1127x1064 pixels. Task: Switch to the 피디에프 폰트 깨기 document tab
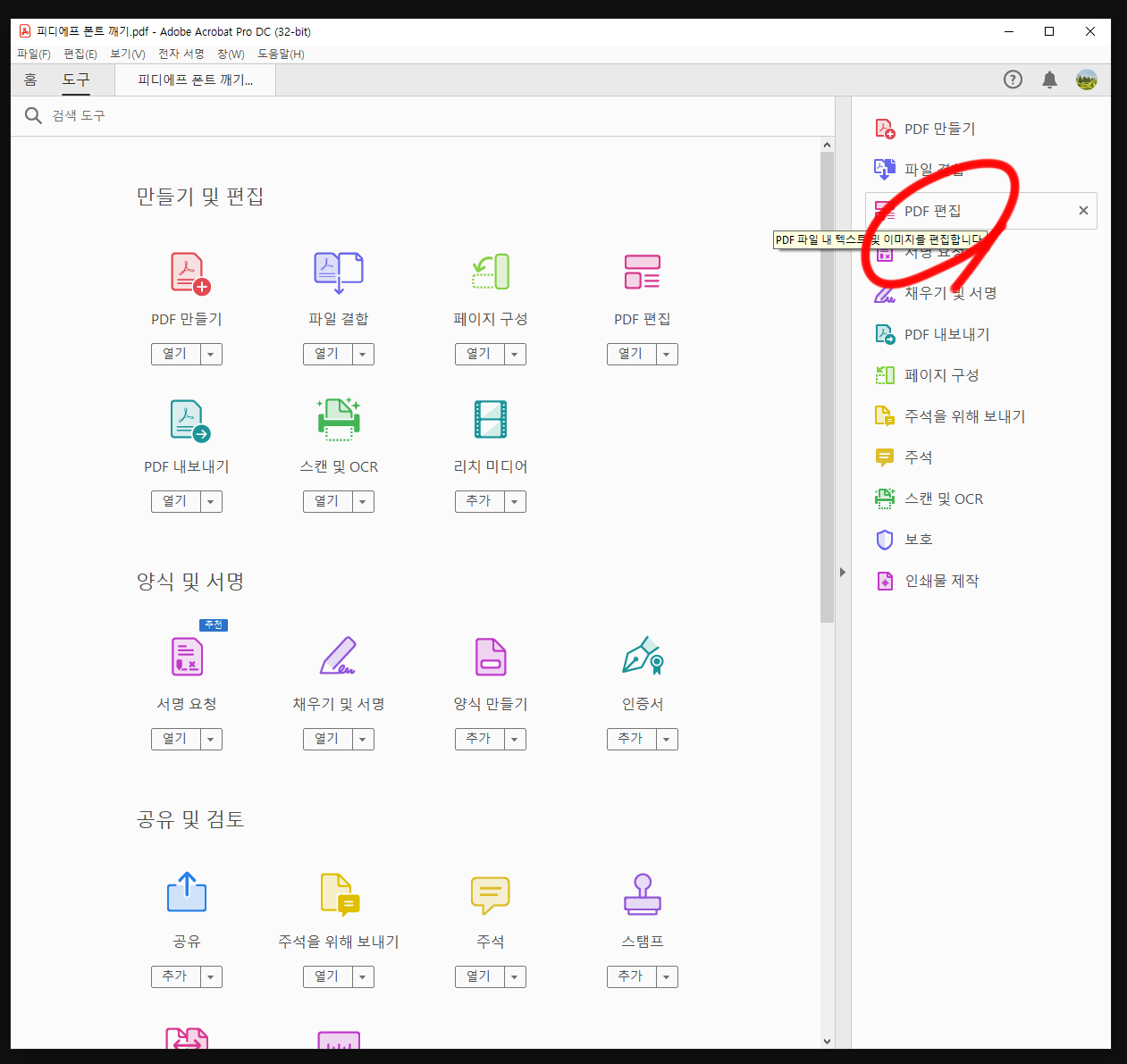(x=196, y=80)
